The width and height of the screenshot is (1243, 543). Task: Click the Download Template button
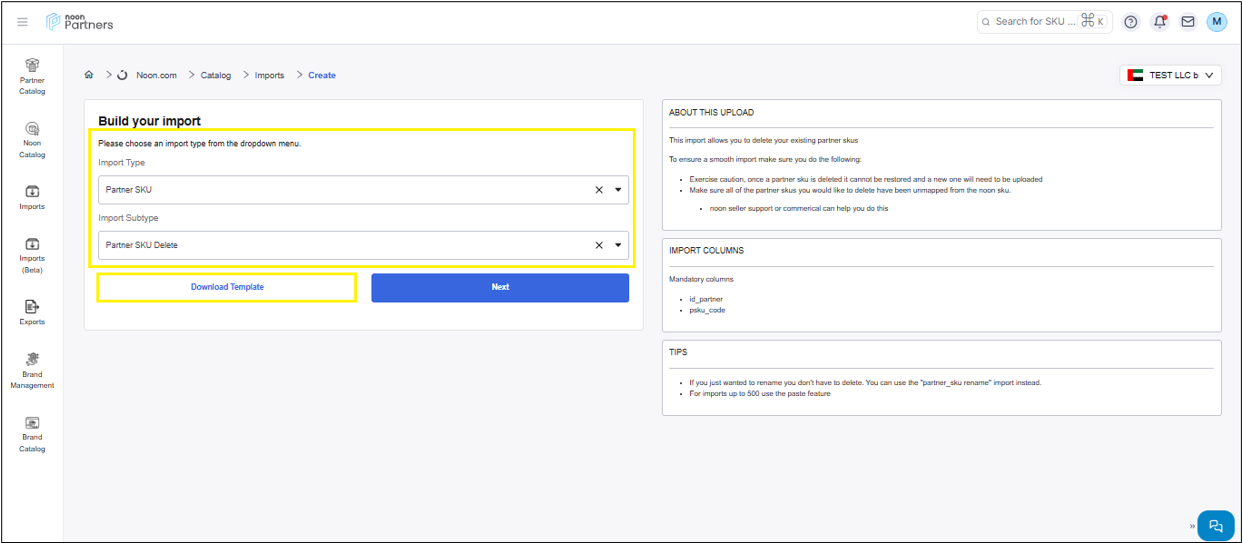click(x=227, y=287)
